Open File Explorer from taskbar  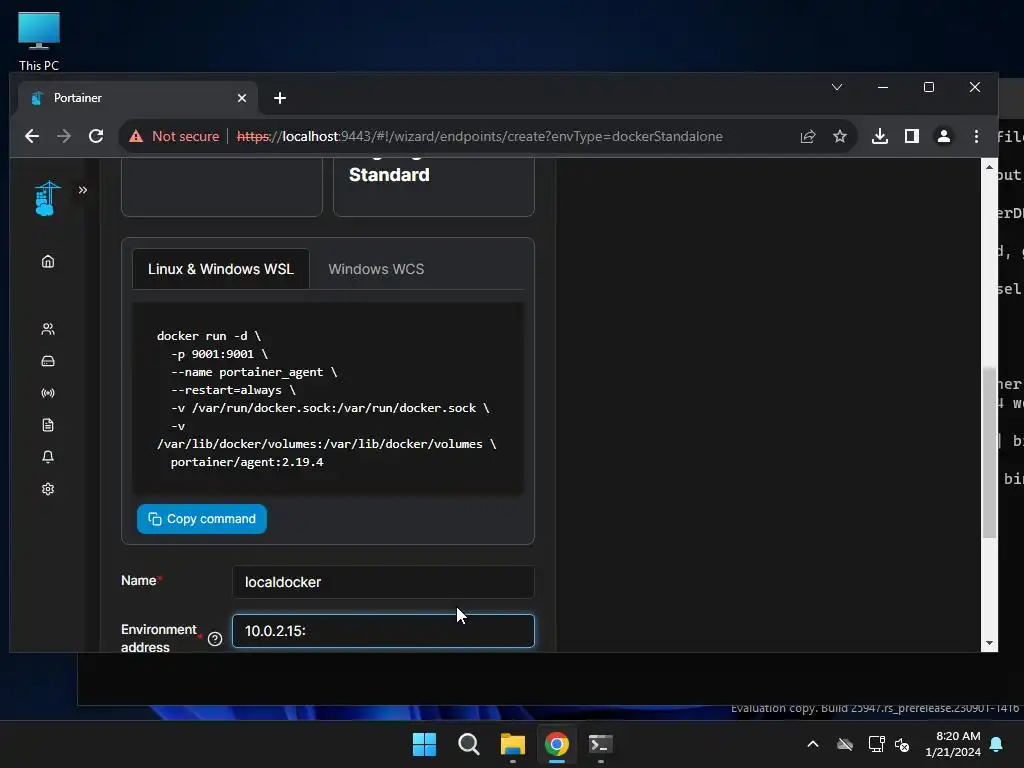[x=513, y=744]
